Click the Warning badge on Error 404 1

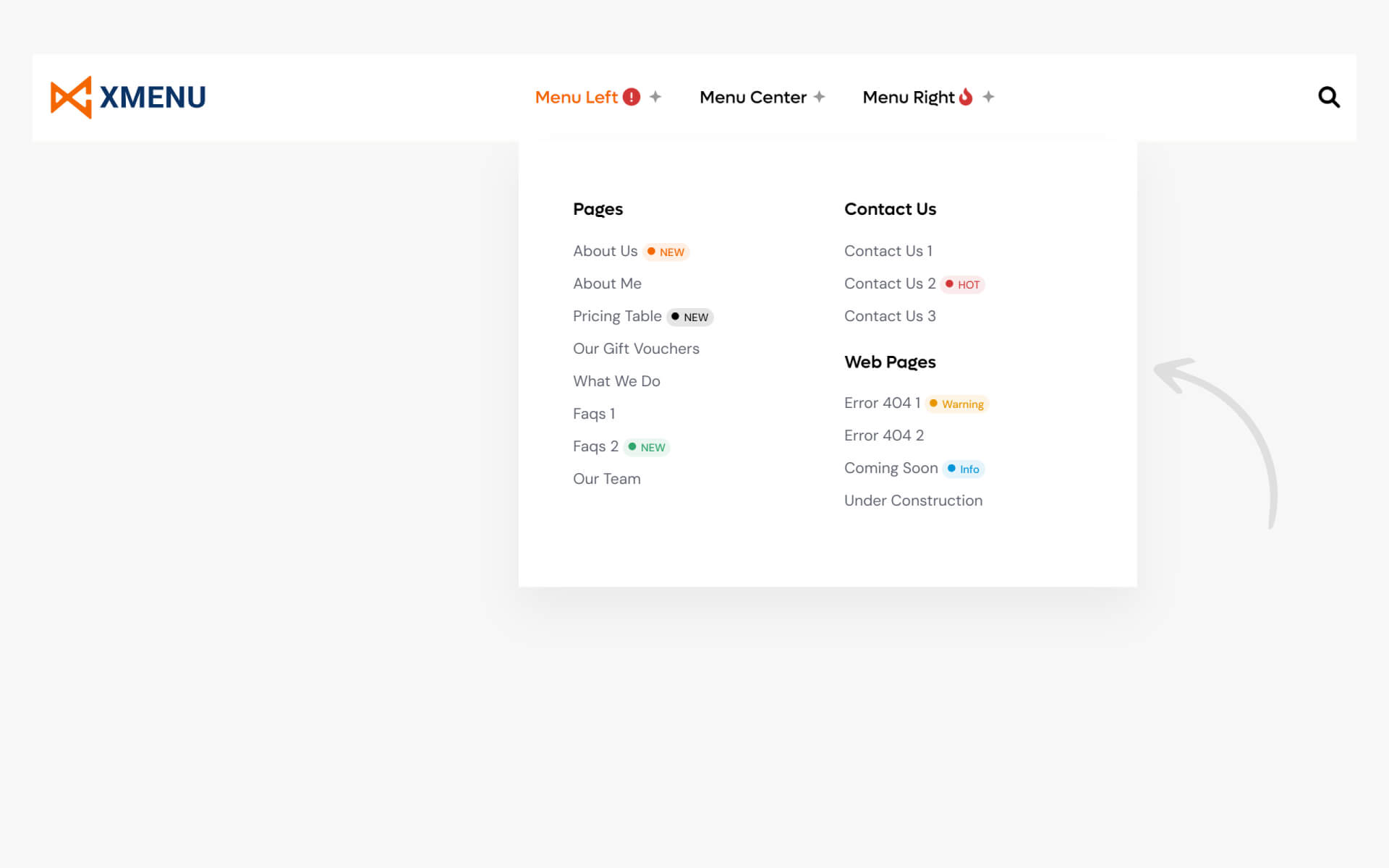(956, 404)
